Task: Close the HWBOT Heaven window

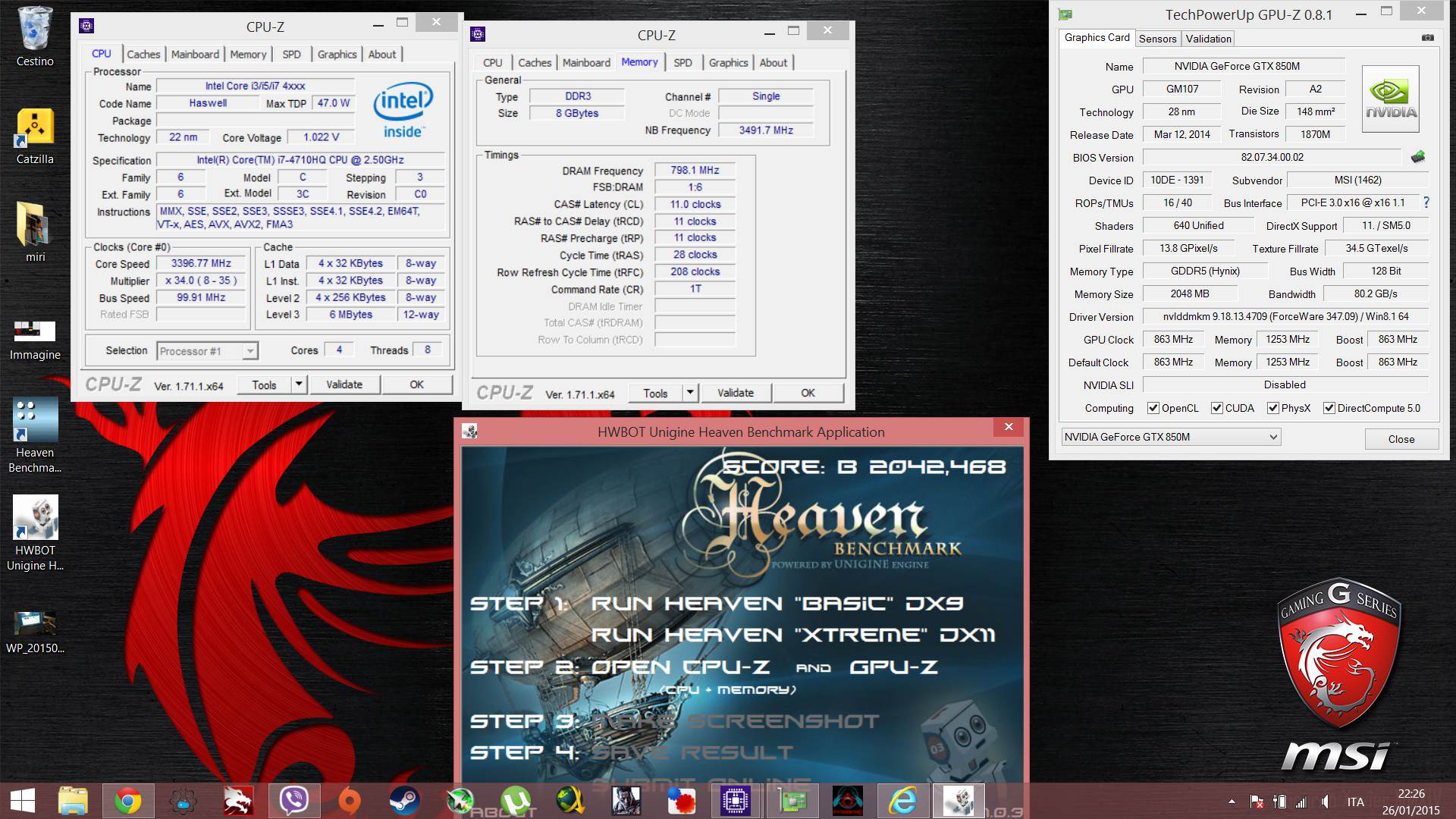Action: (1009, 427)
